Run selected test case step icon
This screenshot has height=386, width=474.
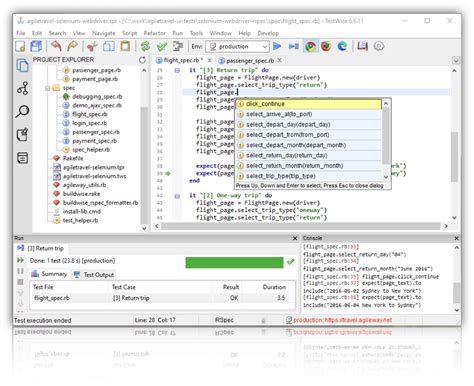294,46
